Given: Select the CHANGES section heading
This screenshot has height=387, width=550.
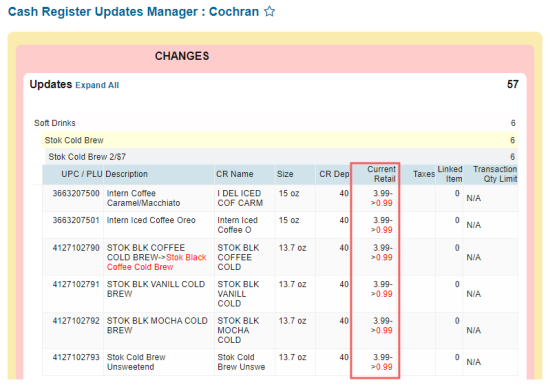Looking at the screenshot, I should pyautogui.click(x=182, y=56).
